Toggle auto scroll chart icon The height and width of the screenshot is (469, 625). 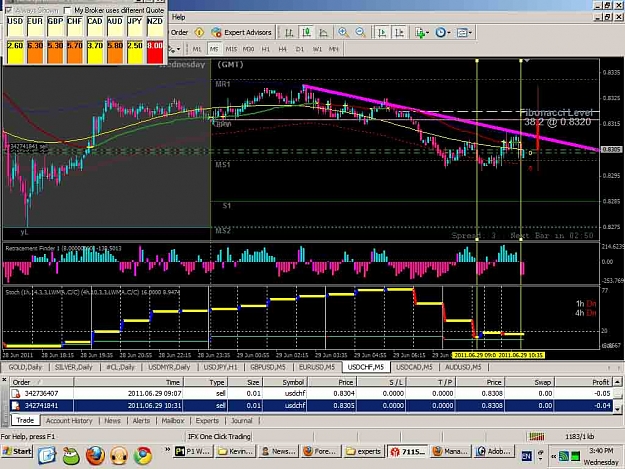click(x=381, y=33)
